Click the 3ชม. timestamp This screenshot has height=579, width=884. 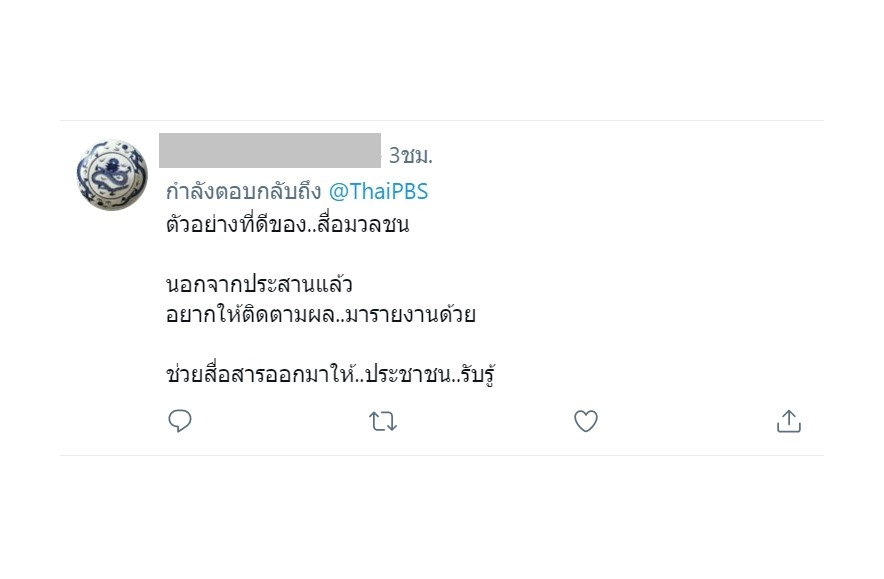tap(410, 156)
